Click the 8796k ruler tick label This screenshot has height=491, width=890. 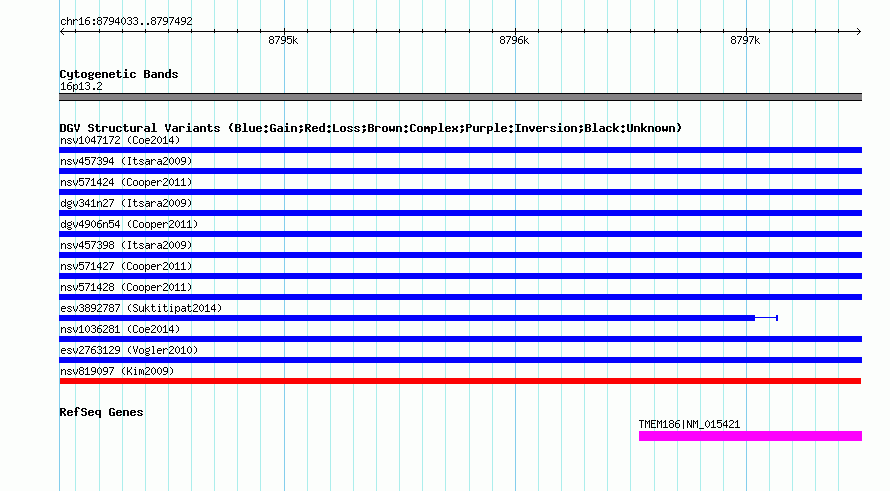point(514,40)
